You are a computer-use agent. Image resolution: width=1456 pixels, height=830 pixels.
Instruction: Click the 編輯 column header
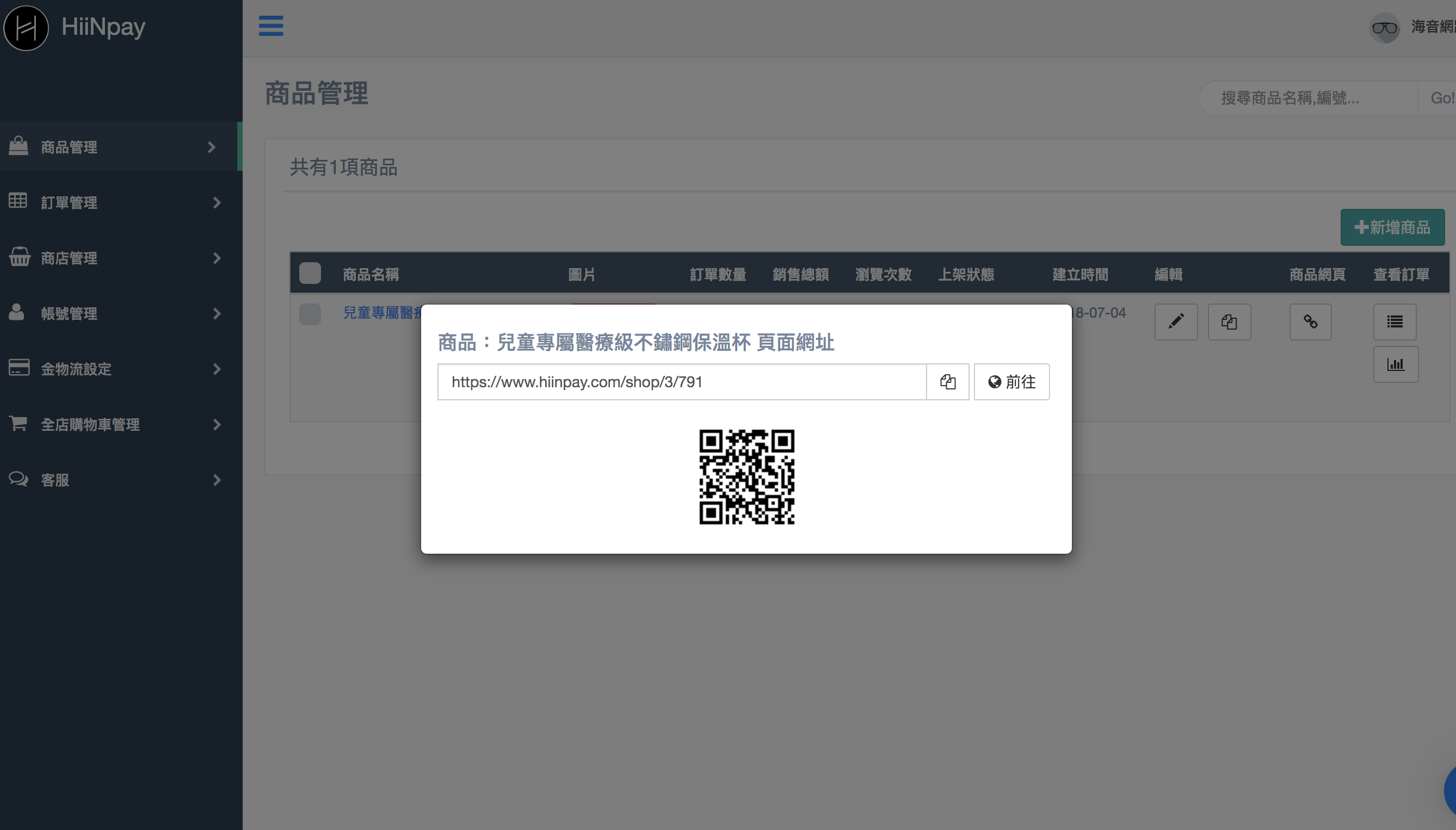click(x=1169, y=275)
